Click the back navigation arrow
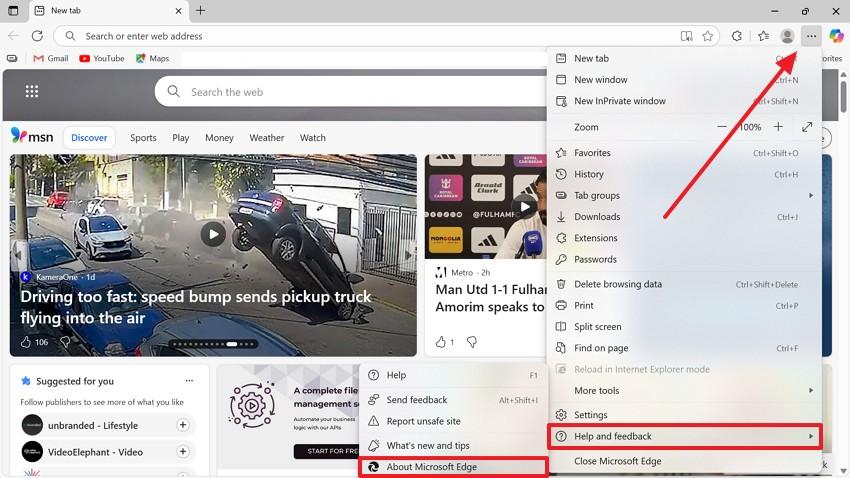The height and width of the screenshot is (478, 850). [13, 36]
